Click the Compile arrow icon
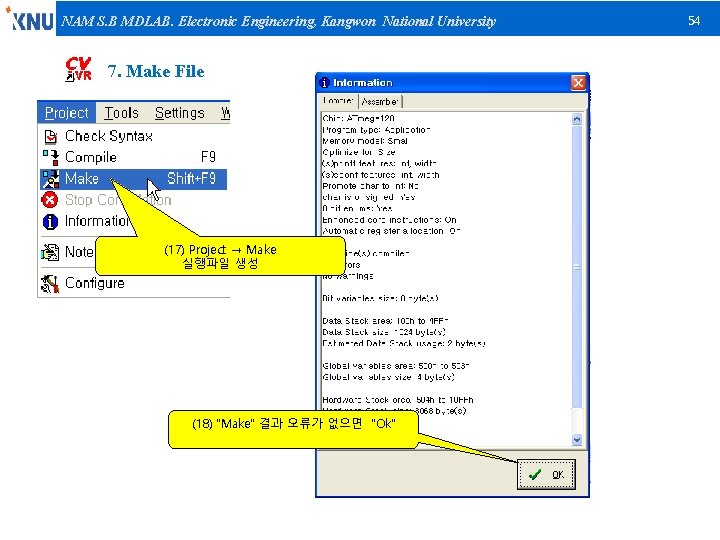 (x=51, y=158)
